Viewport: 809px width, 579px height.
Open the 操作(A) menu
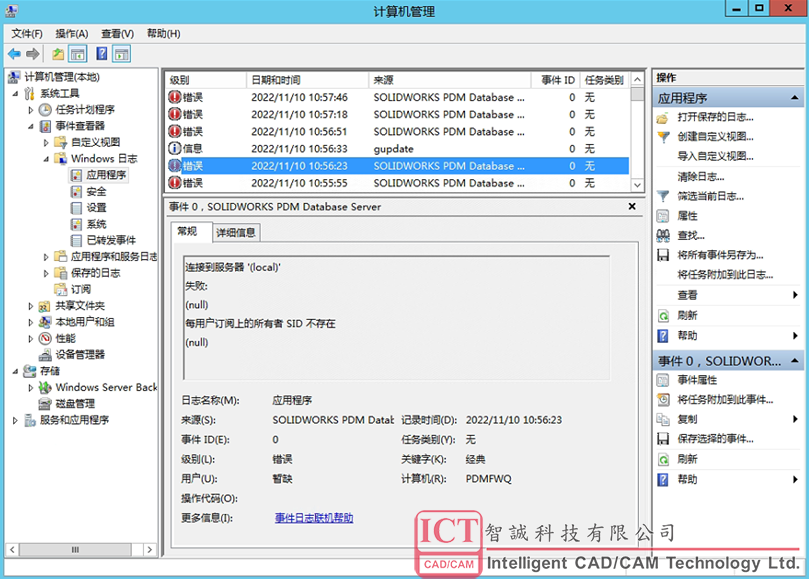(72, 34)
